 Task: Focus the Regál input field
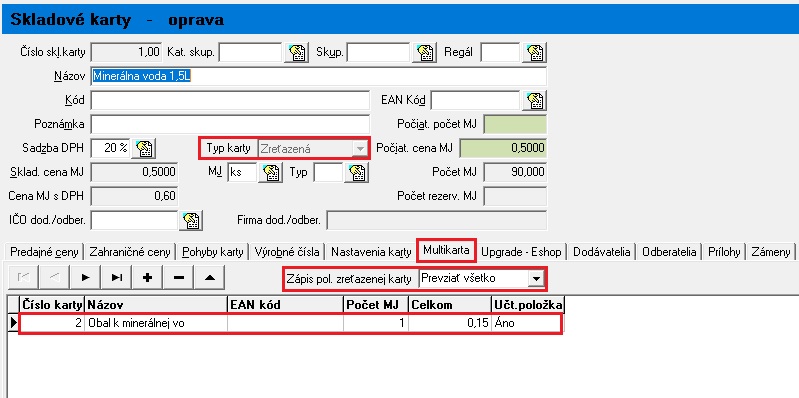pos(500,52)
